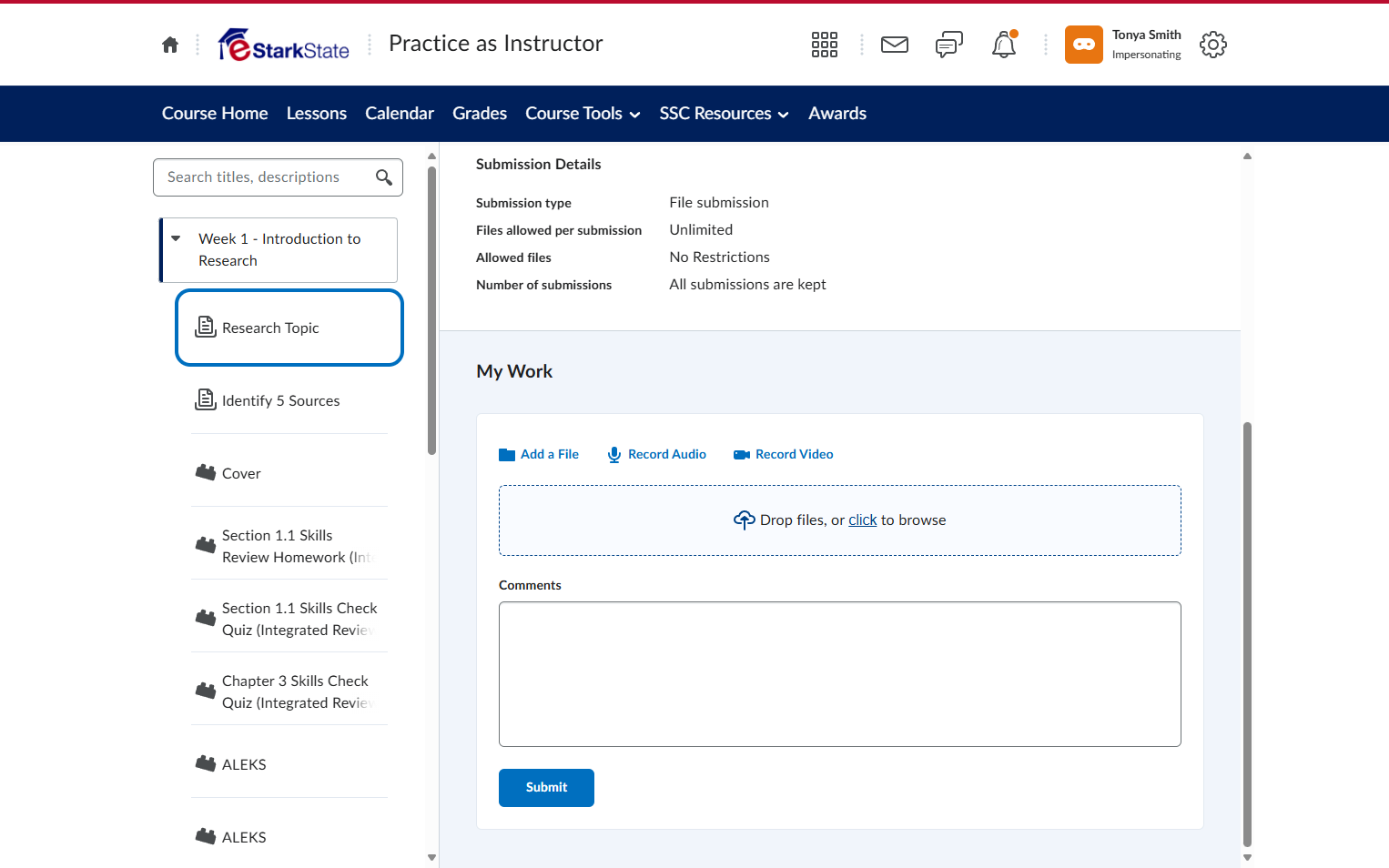Click the Record Video camera icon
This screenshot has width=1389, height=868.
coord(742,455)
